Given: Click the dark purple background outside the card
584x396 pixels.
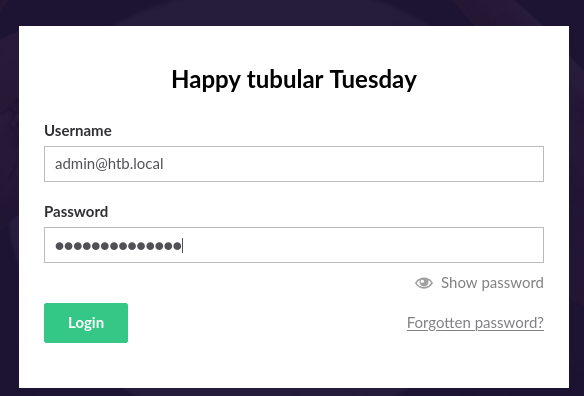Looking at the screenshot, I should tap(9, 197).
